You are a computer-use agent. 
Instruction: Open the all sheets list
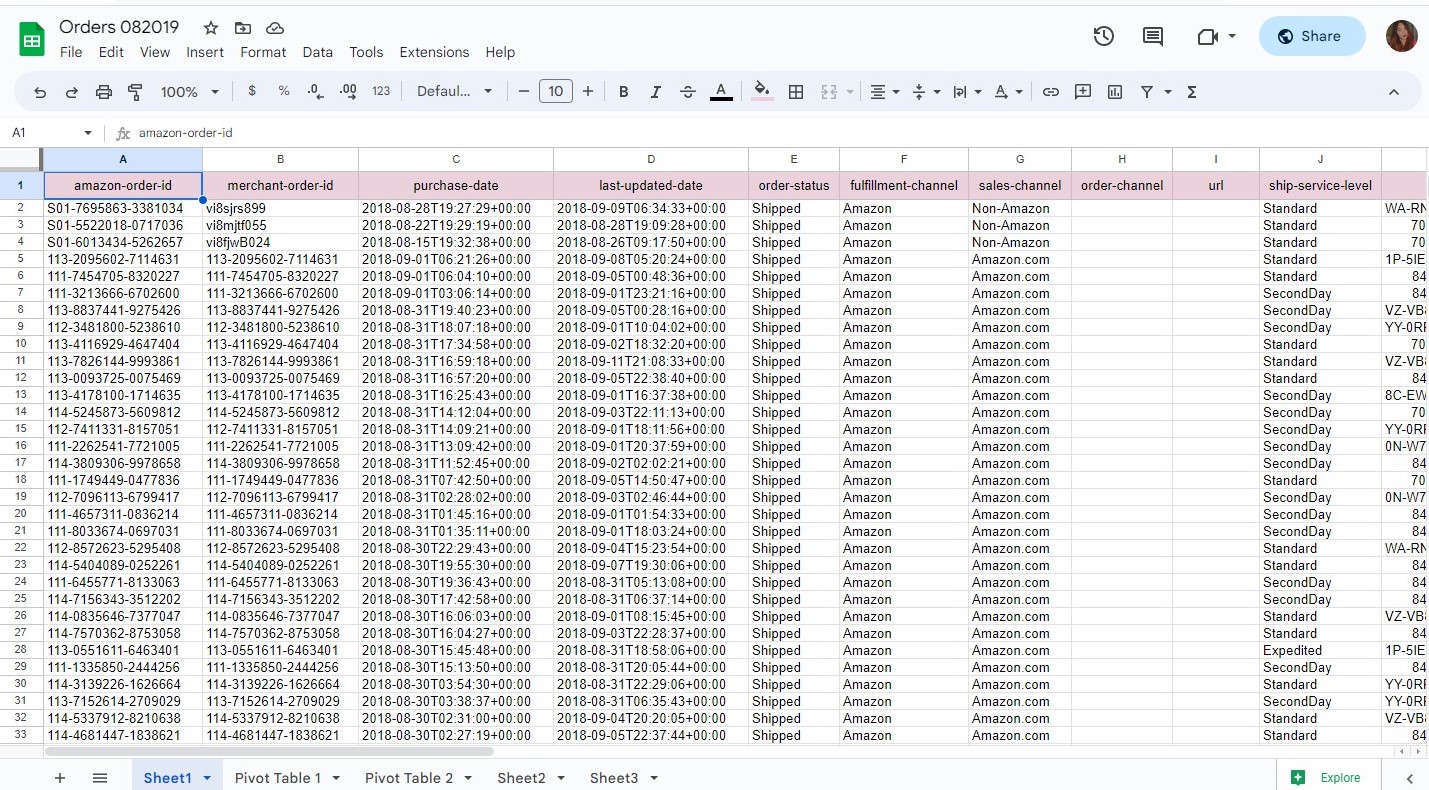(100, 778)
